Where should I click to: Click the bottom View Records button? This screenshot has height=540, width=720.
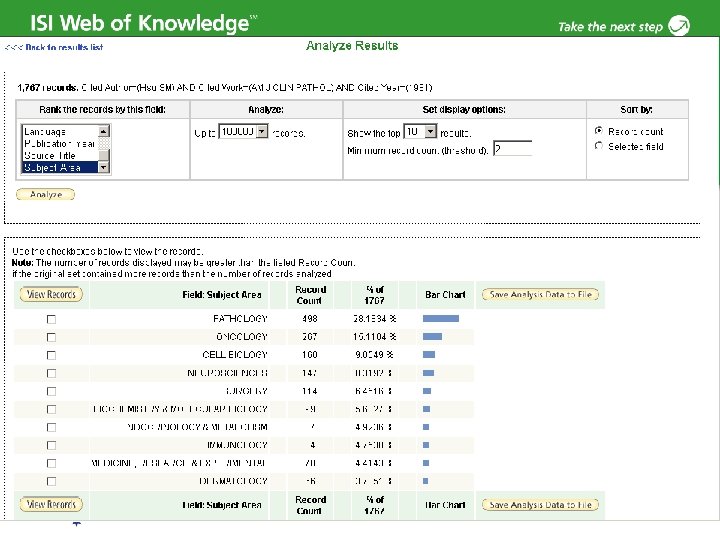coord(51,504)
